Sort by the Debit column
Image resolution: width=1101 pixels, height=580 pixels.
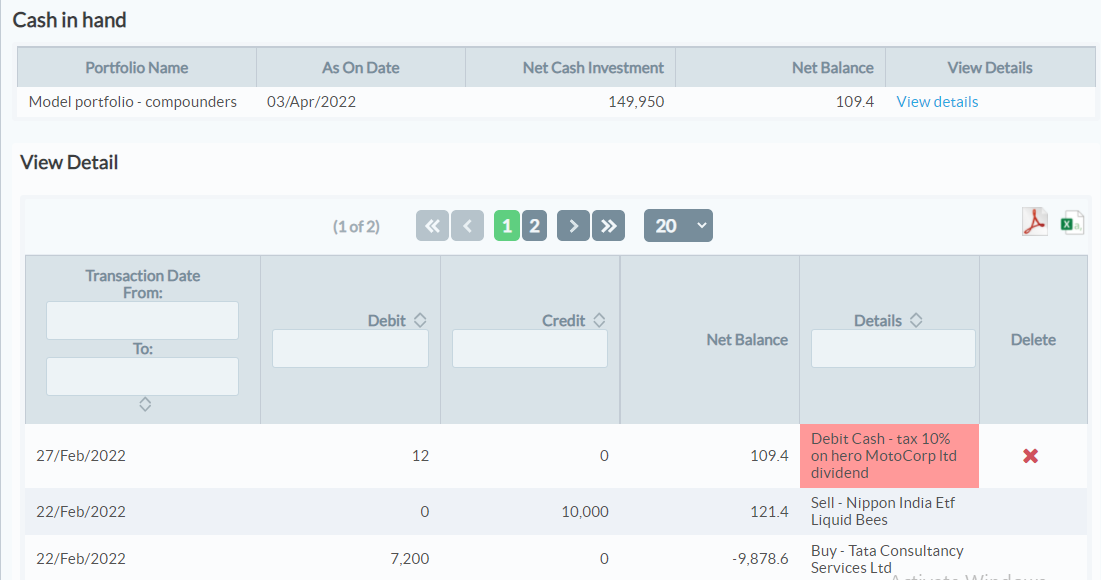420,320
